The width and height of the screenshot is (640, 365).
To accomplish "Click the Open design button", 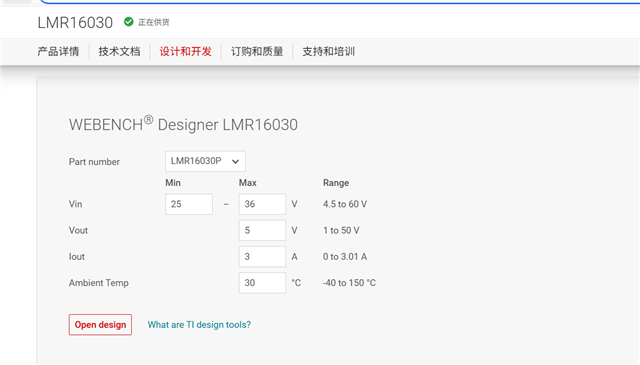I will click(100, 325).
